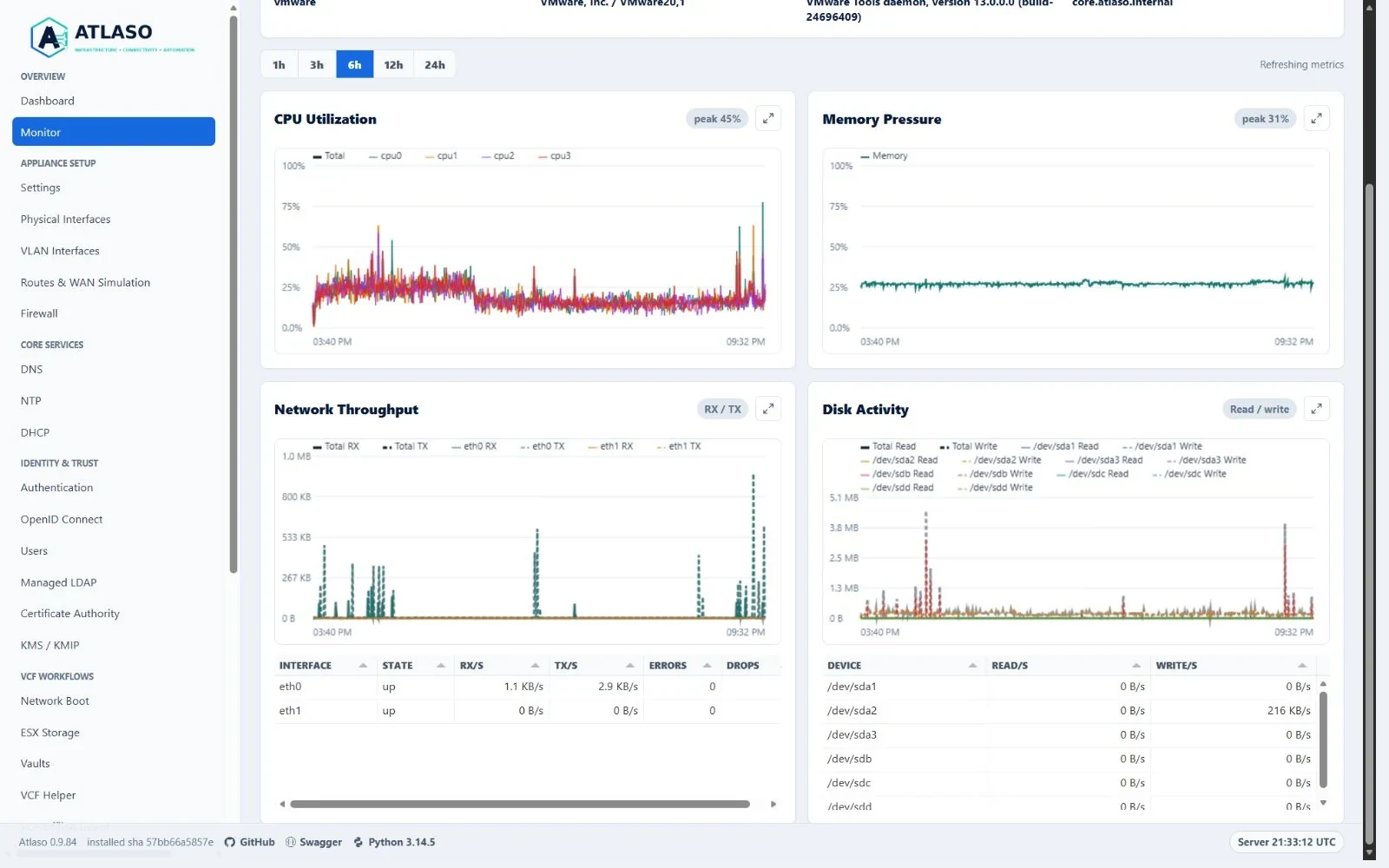Select the 24h time range
The height and width of the screenshot is (868, 1389).
coord(435,65)
